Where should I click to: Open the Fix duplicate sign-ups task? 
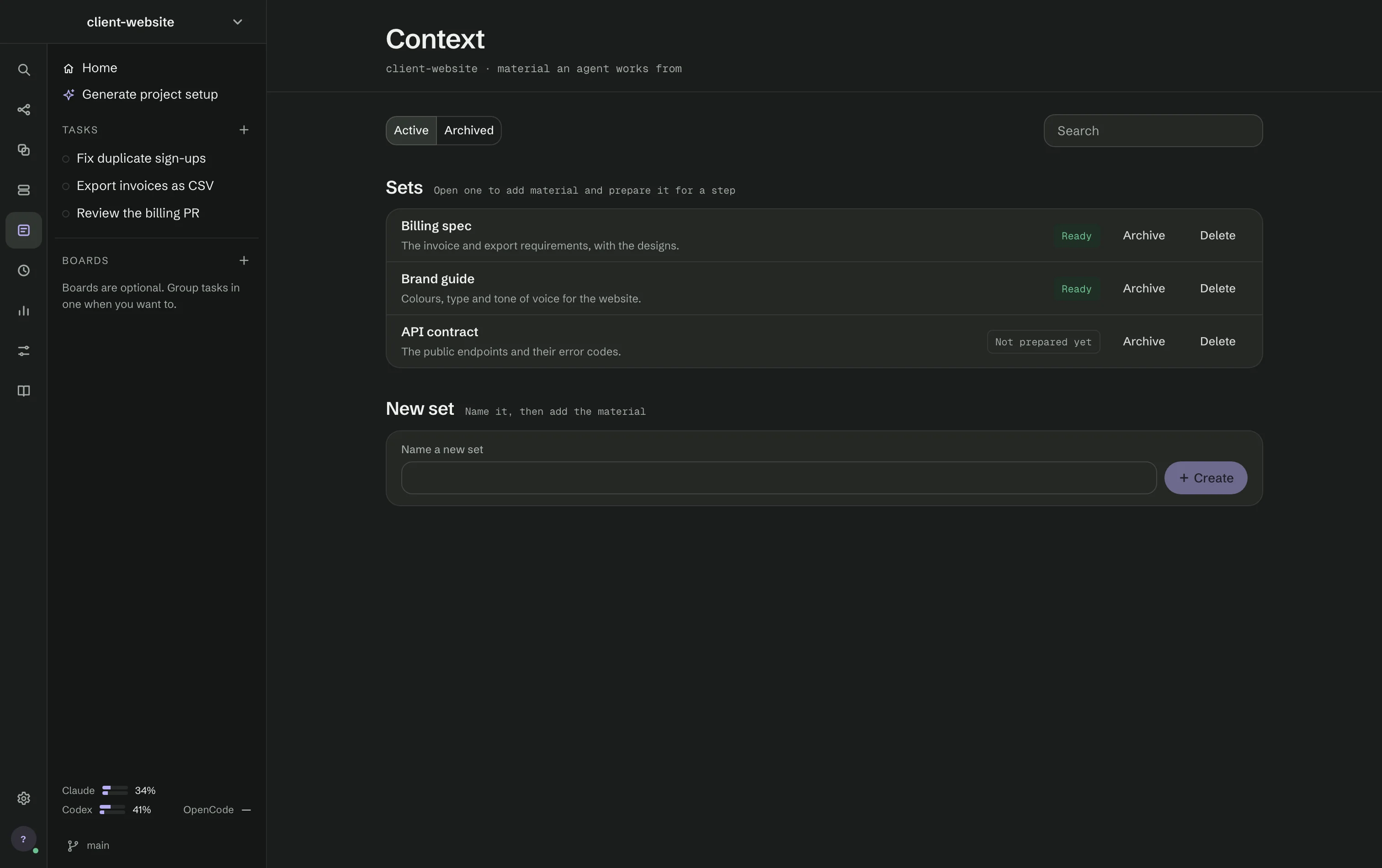[x=141, y=159]
